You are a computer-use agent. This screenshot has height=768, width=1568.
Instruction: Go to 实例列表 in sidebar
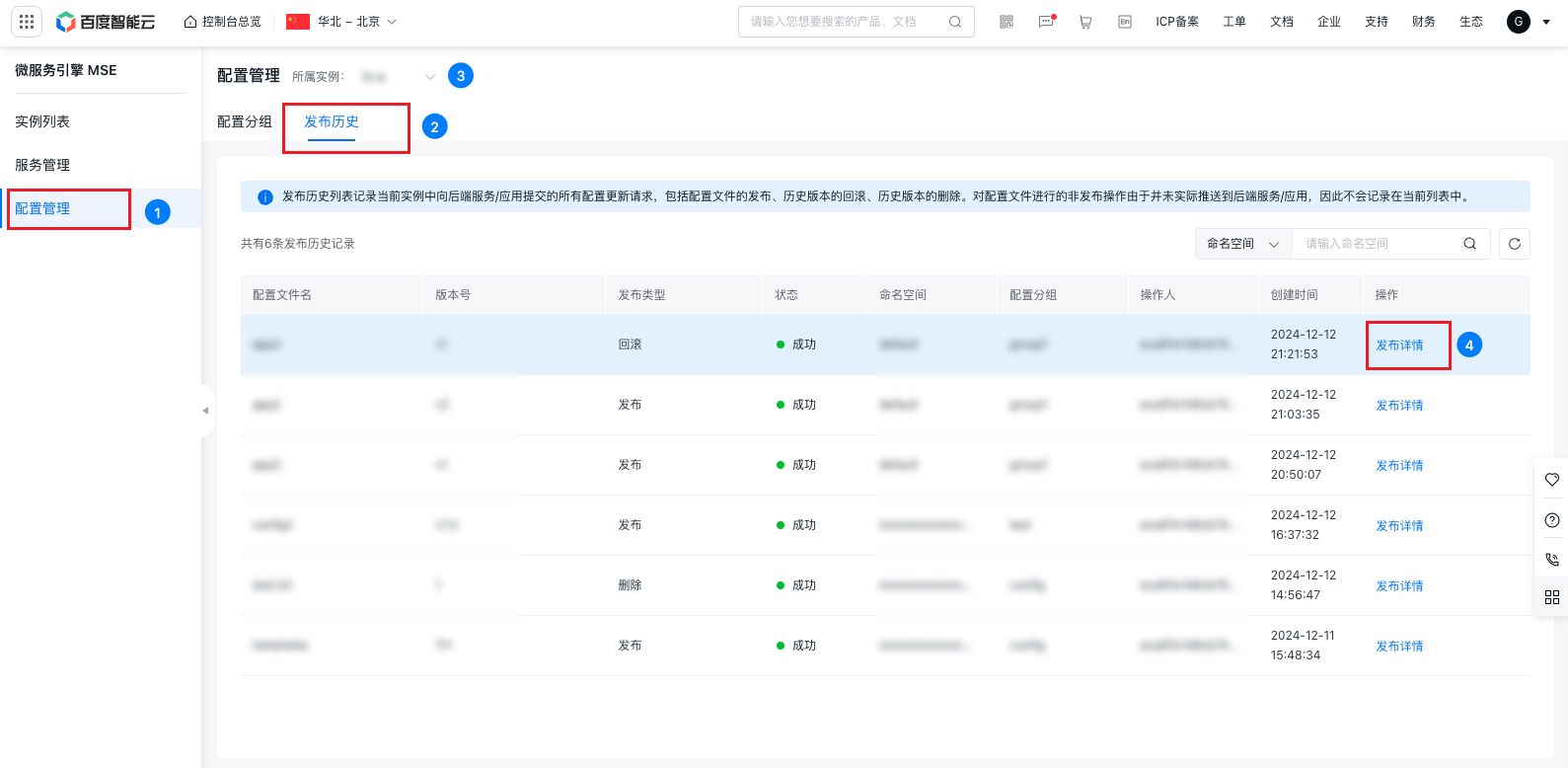pos(42,121)
